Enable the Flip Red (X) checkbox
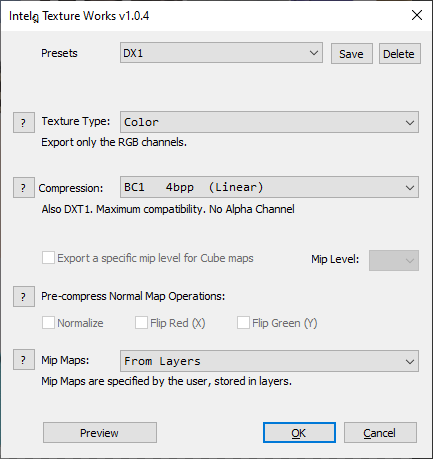The image size is (433, 459). click(x=141, y=323)
